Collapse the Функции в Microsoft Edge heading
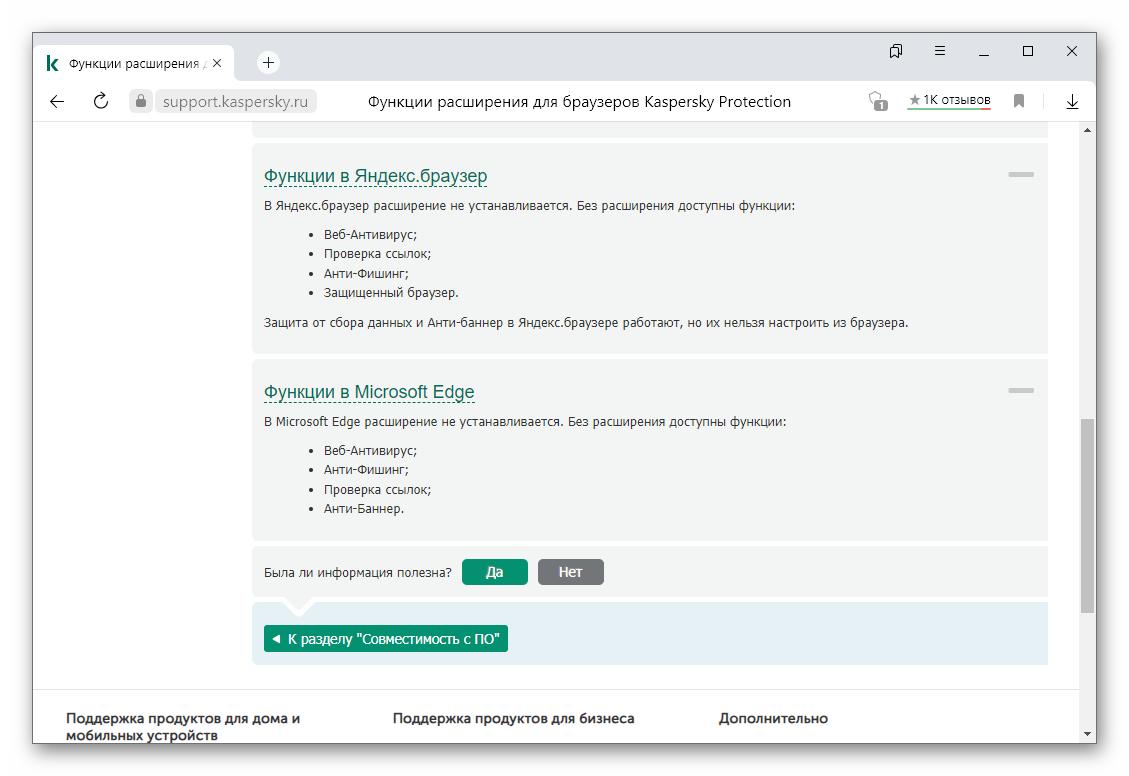This screenshot has height=776, width=1129. coord(369,392)
